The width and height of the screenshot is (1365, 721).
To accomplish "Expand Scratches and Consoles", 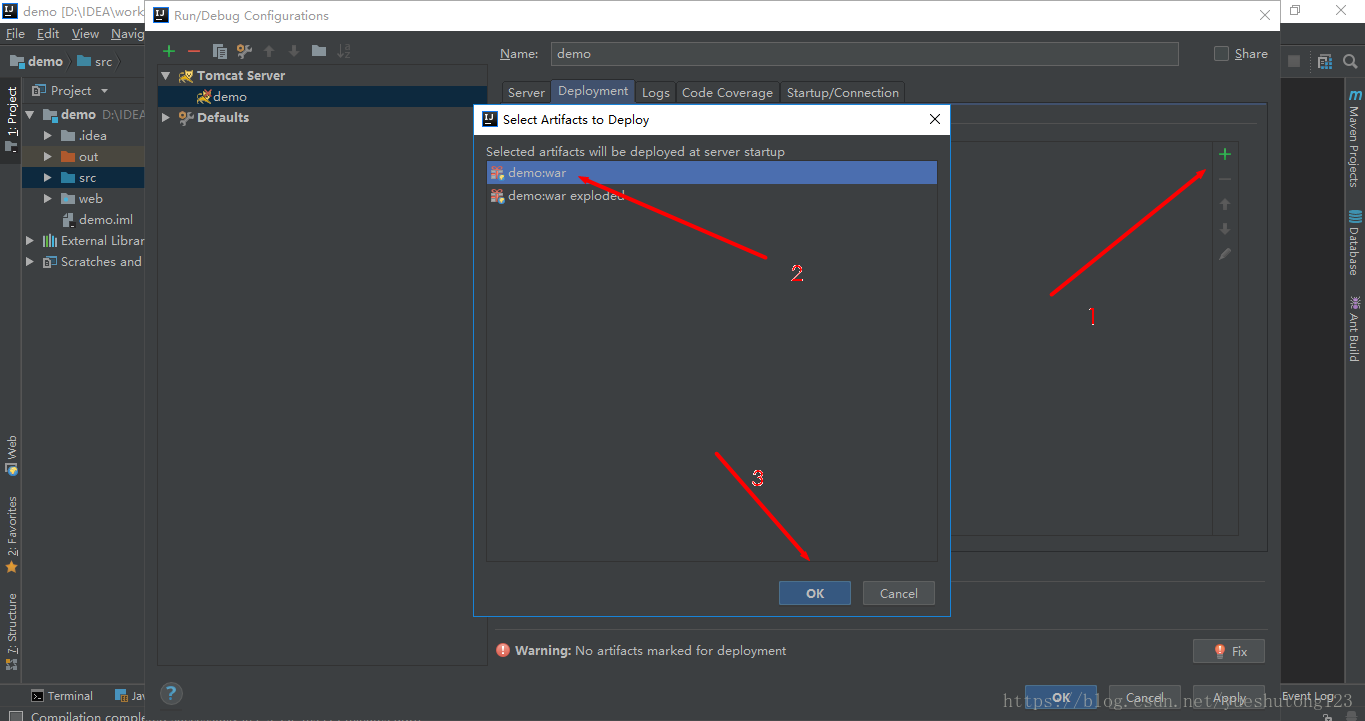I will (30, 262).
